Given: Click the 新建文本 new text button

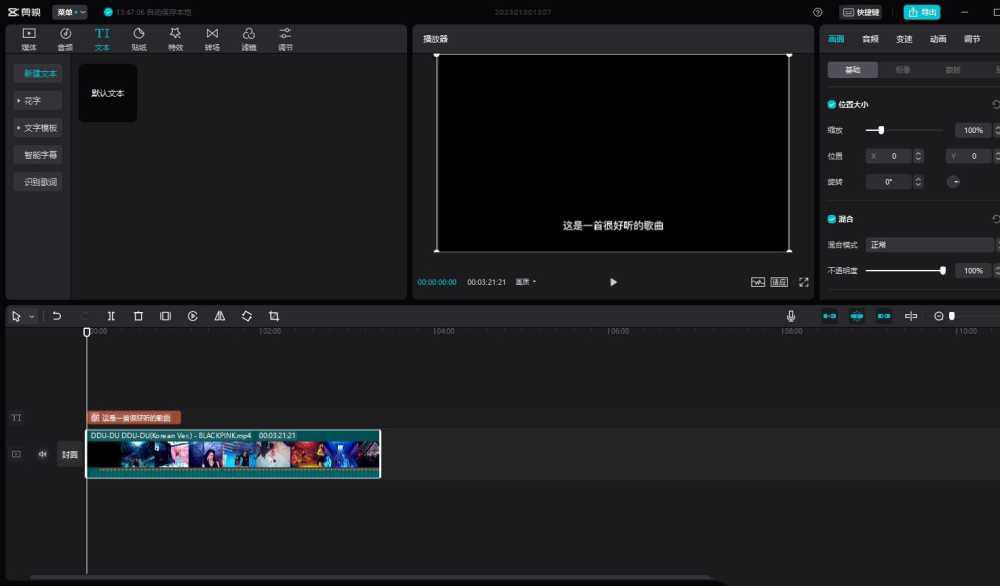Looking at the screenshot, I should coord(38,73).
